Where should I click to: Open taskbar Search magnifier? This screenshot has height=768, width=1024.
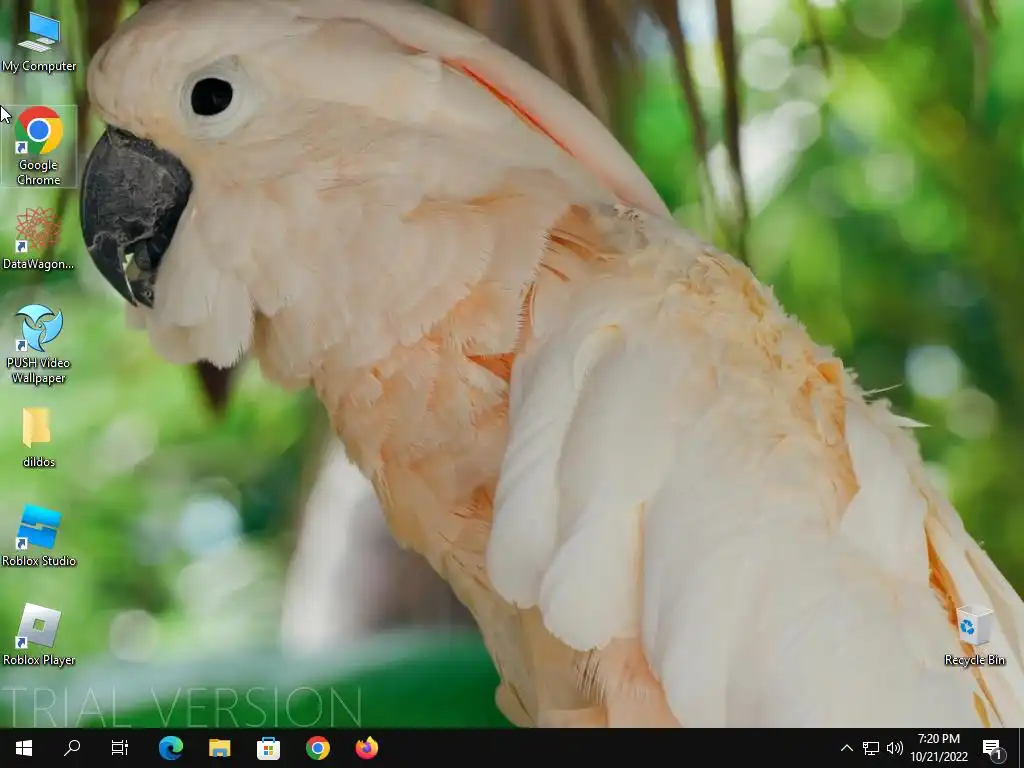coord(72,748)
